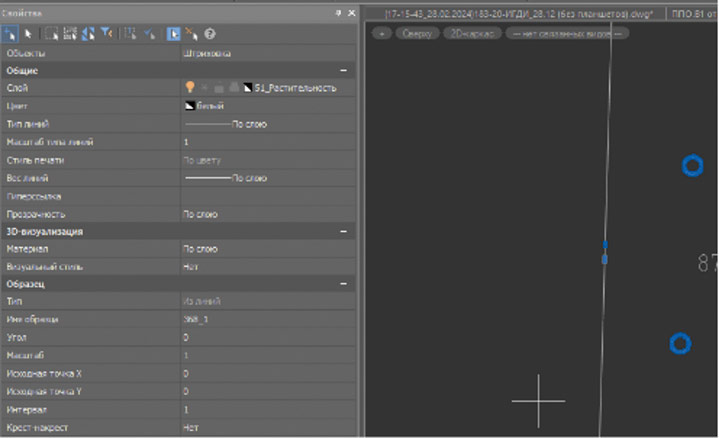Click the text lines with cursor toolbar icon
Screen dimensions: 719x438
click(70, 34)
